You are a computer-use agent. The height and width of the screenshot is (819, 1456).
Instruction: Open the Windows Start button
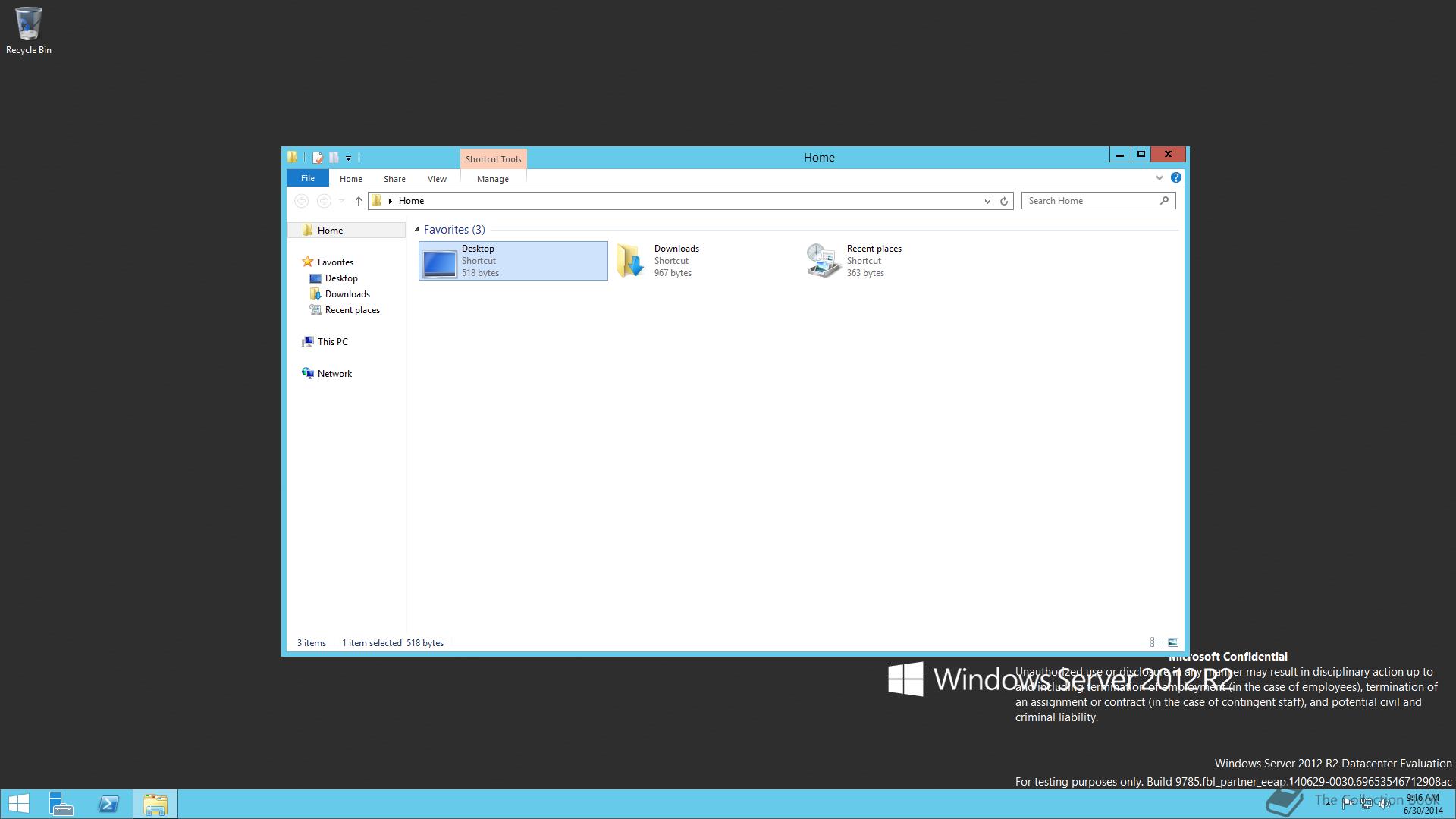click(x=18, y=804)
